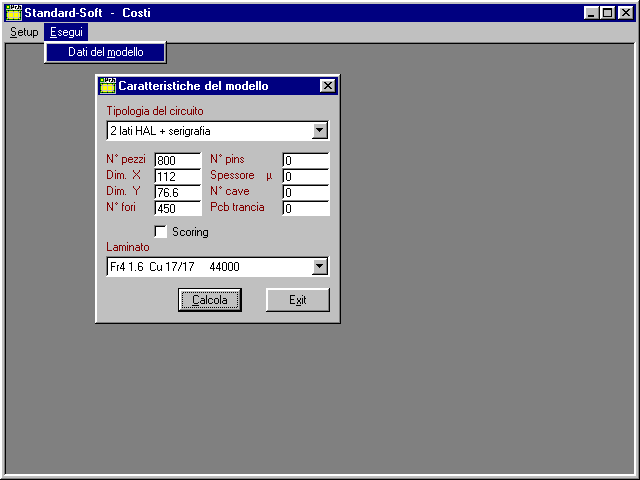The image size is (640, 480).
Task: Open the Setup menu
Action: click(x=24, y=32)
